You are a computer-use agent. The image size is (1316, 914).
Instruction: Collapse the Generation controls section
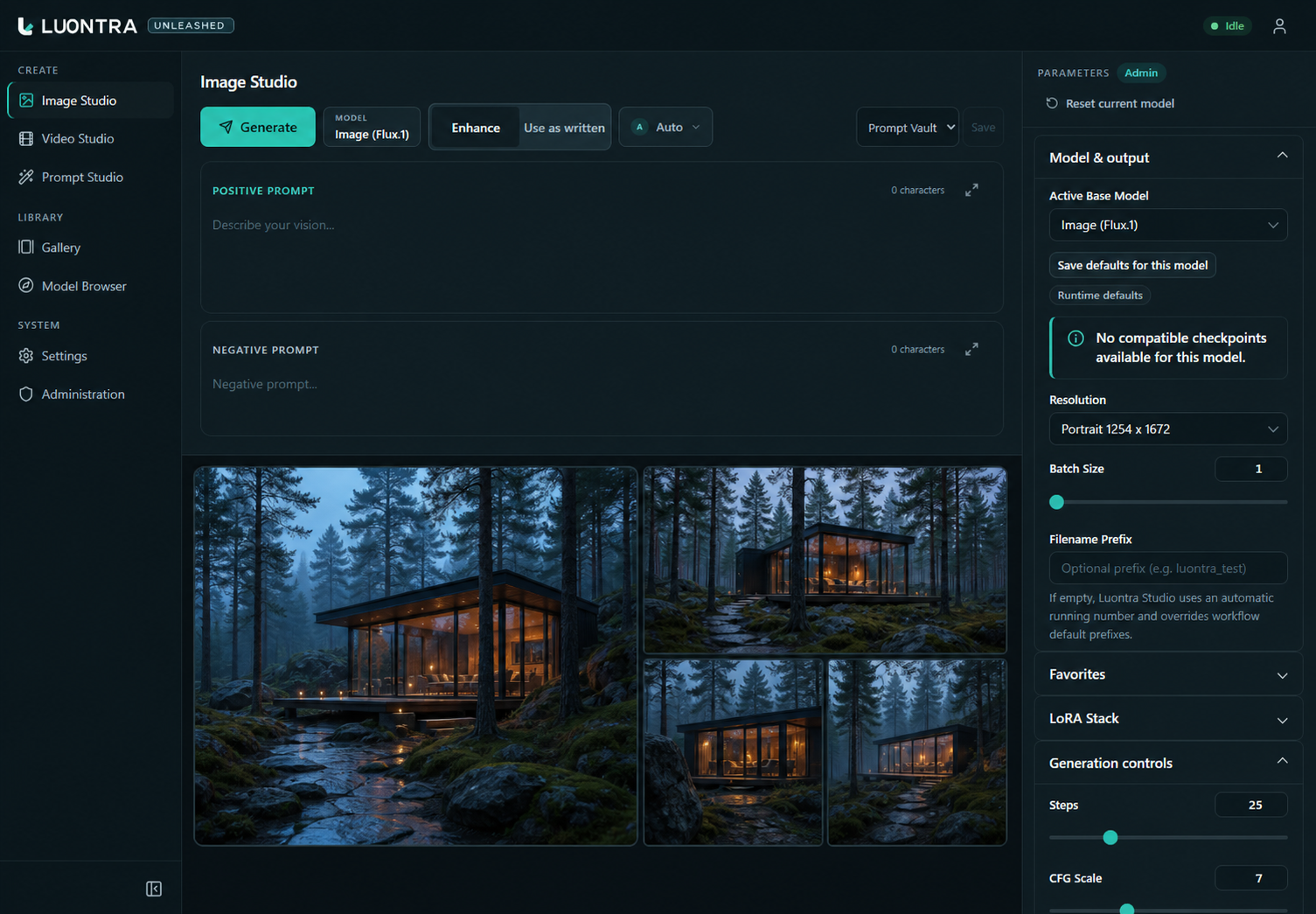click(1167, 763)
